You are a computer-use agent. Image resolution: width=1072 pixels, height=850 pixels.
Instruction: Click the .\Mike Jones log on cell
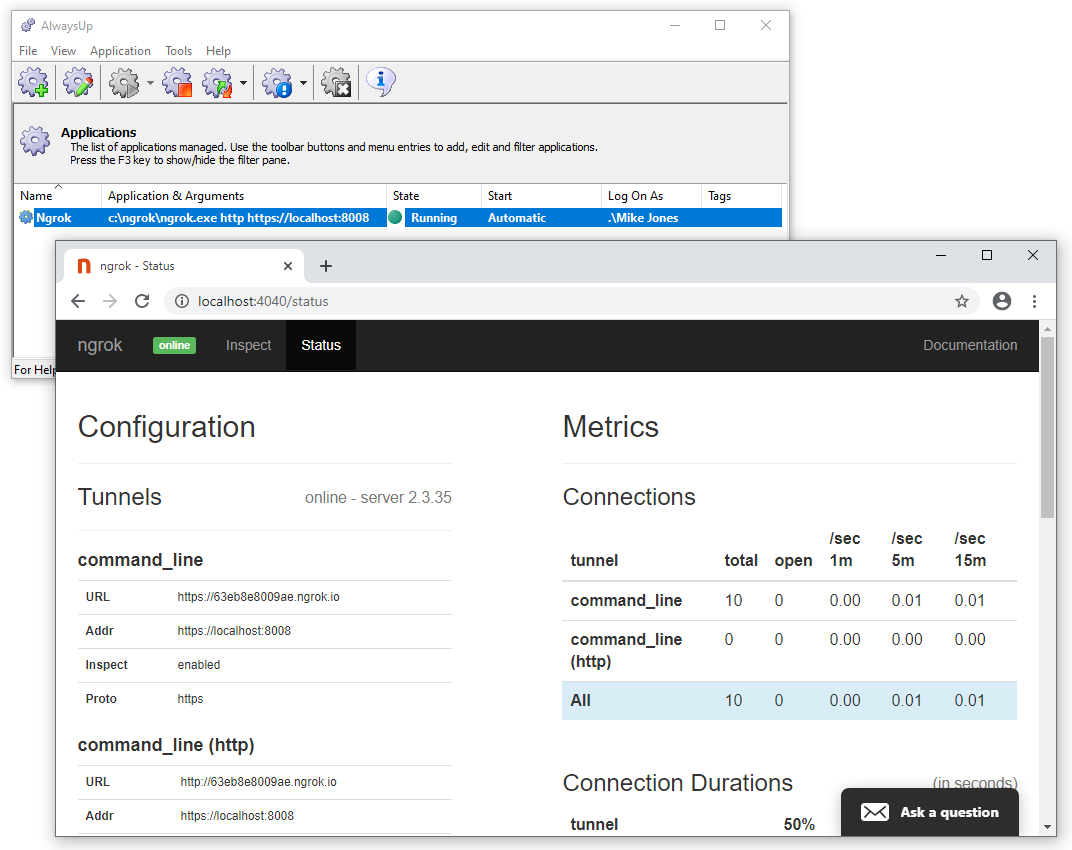[643, 217]
